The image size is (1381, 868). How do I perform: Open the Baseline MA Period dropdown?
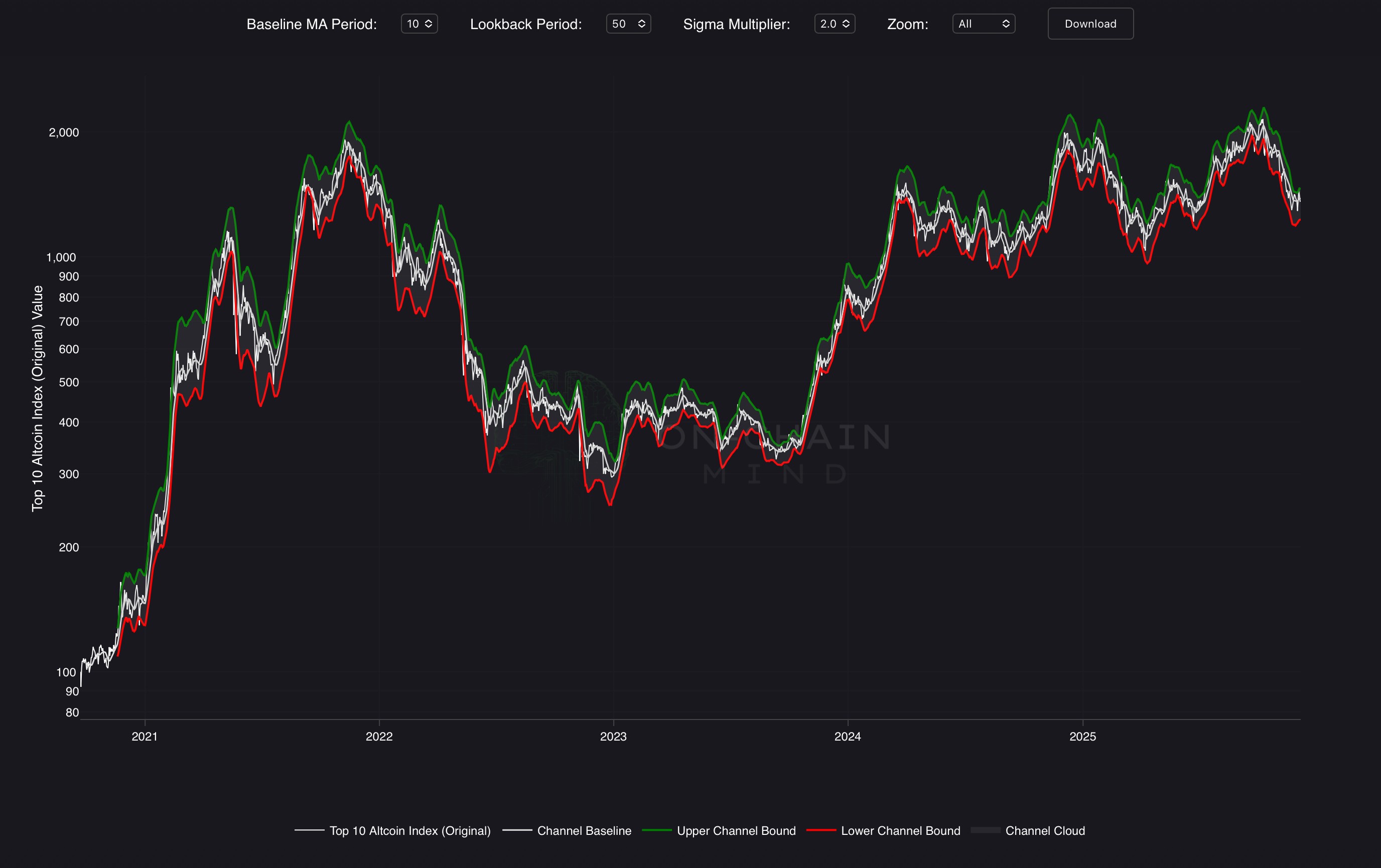coord(419,24)
